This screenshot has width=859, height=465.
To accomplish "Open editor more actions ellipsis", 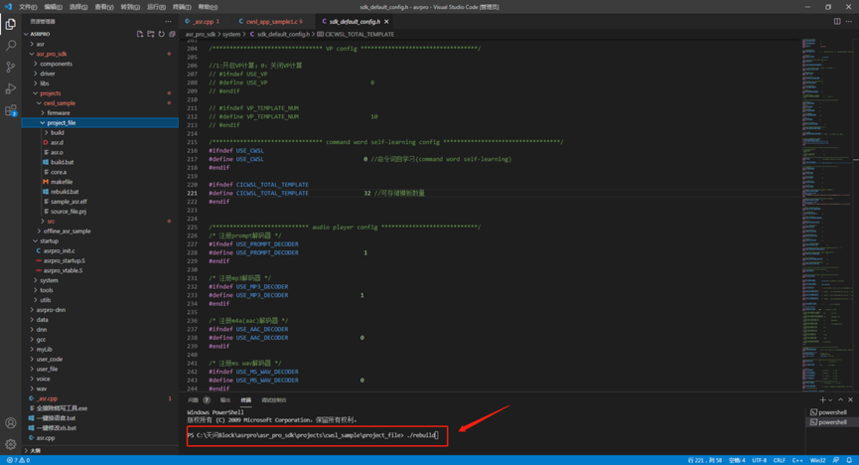I will pyautogui.click(x=849, y=21).
